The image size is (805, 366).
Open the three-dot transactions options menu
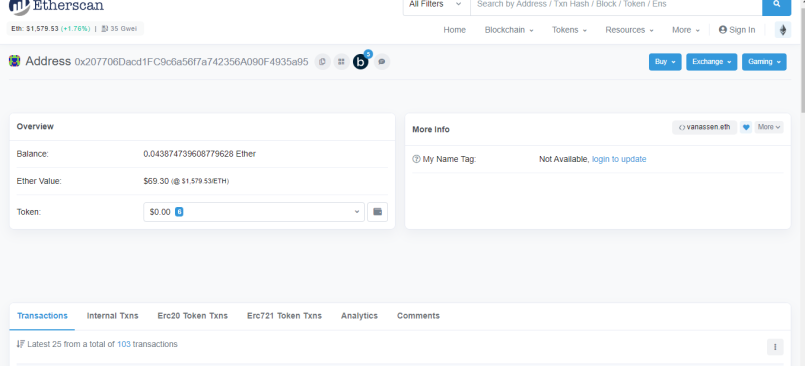click(x=775, y=347)
